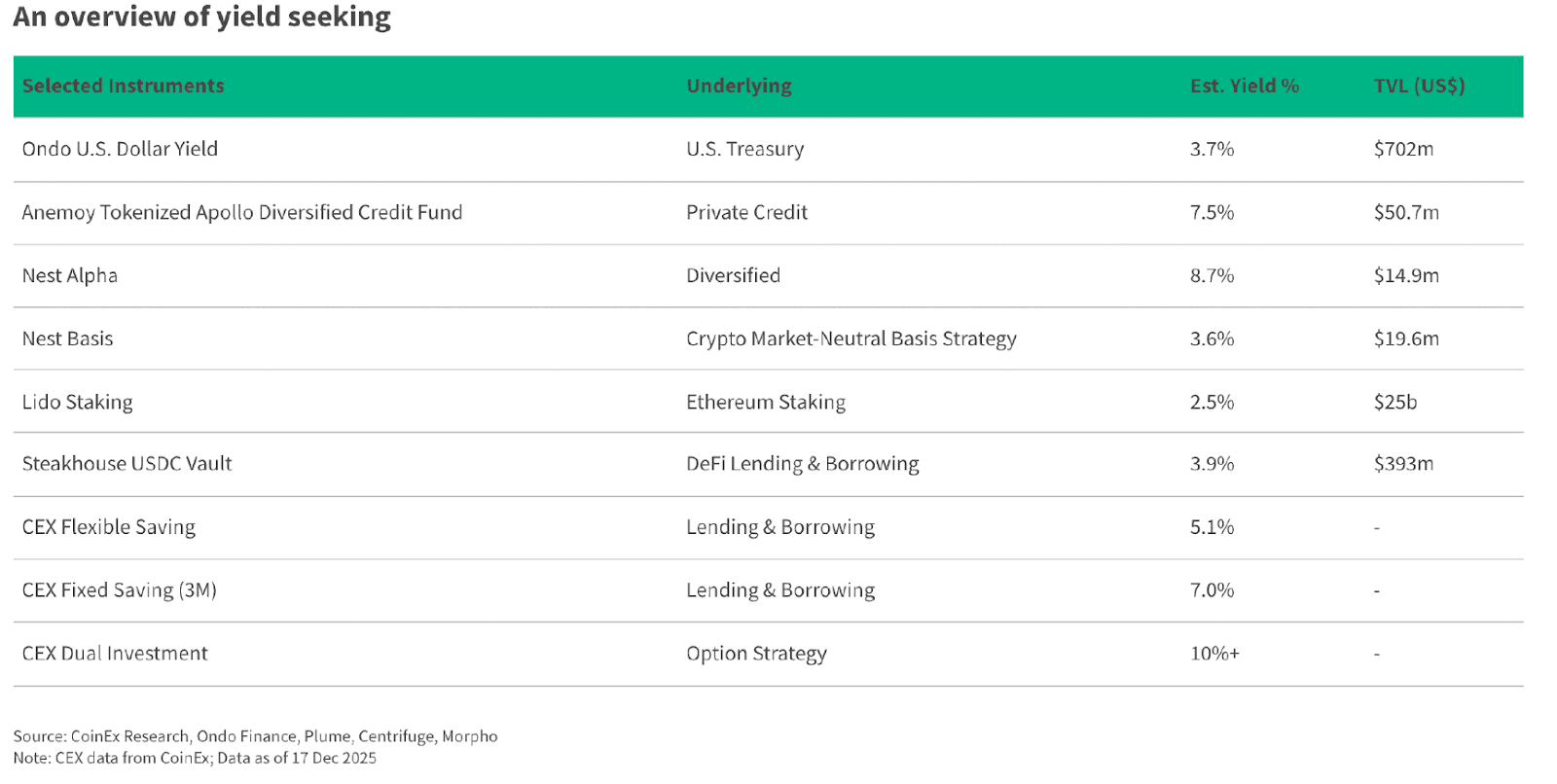
Task: Select the 'Nest Basis' instrument cell
Action: tap(67, 339)
